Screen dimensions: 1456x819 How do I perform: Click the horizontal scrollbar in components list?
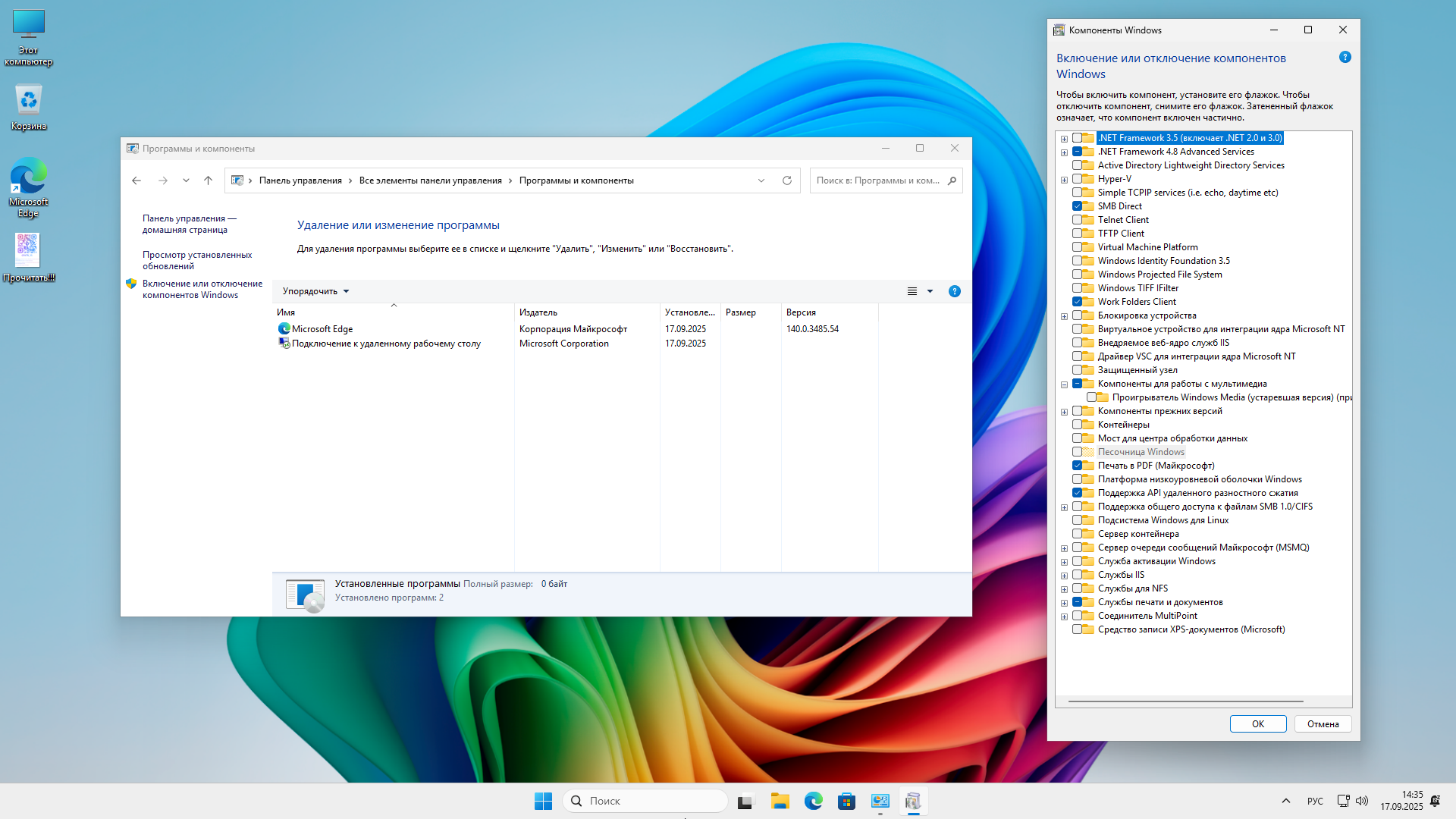pyautogui.click(x=1185, y=701)
